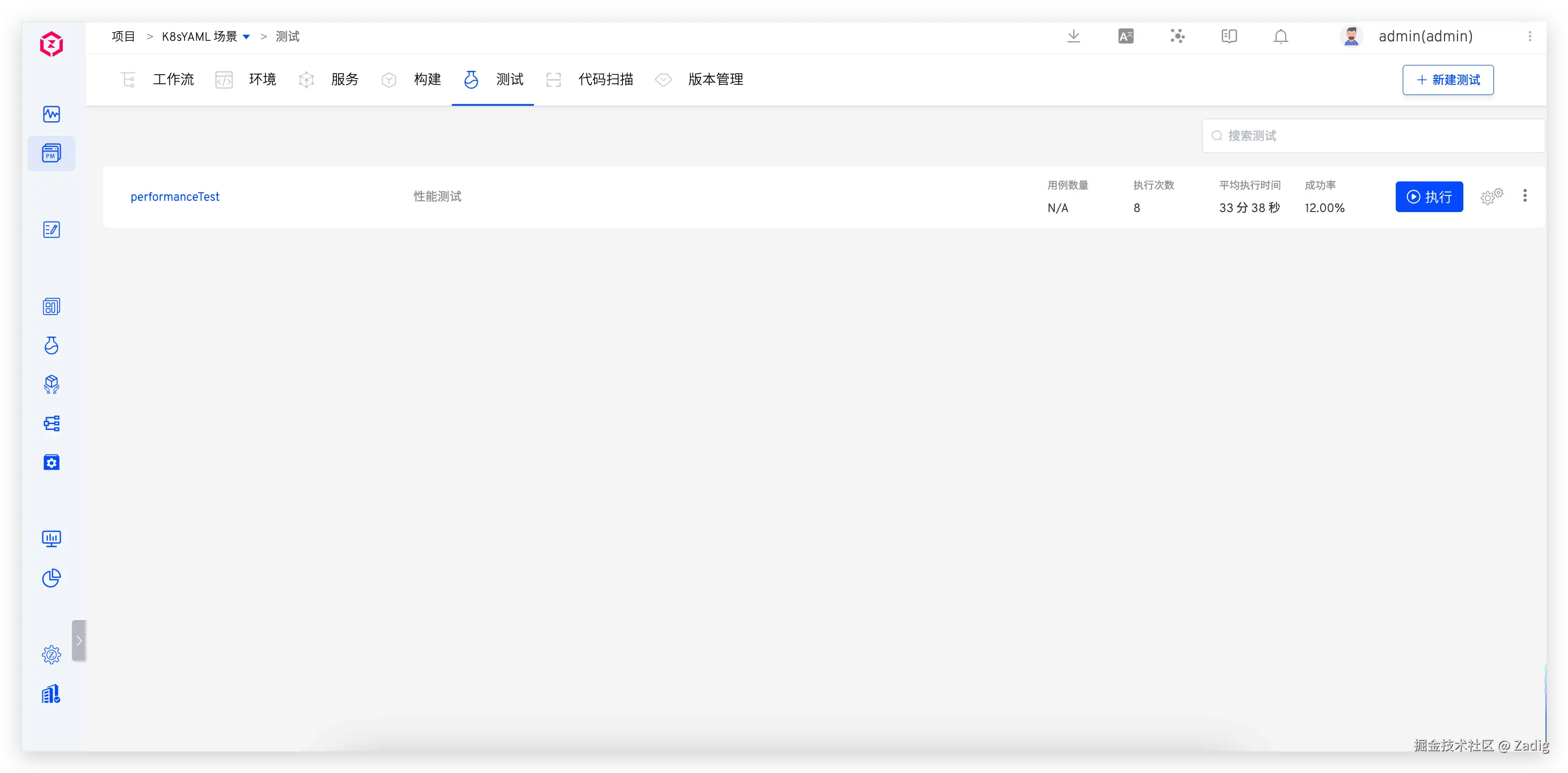Image resolution: width=1568 pixels, height=773 pixels.
Task: Open settings gear on the performanceTest row
Action: point(1491,196)
